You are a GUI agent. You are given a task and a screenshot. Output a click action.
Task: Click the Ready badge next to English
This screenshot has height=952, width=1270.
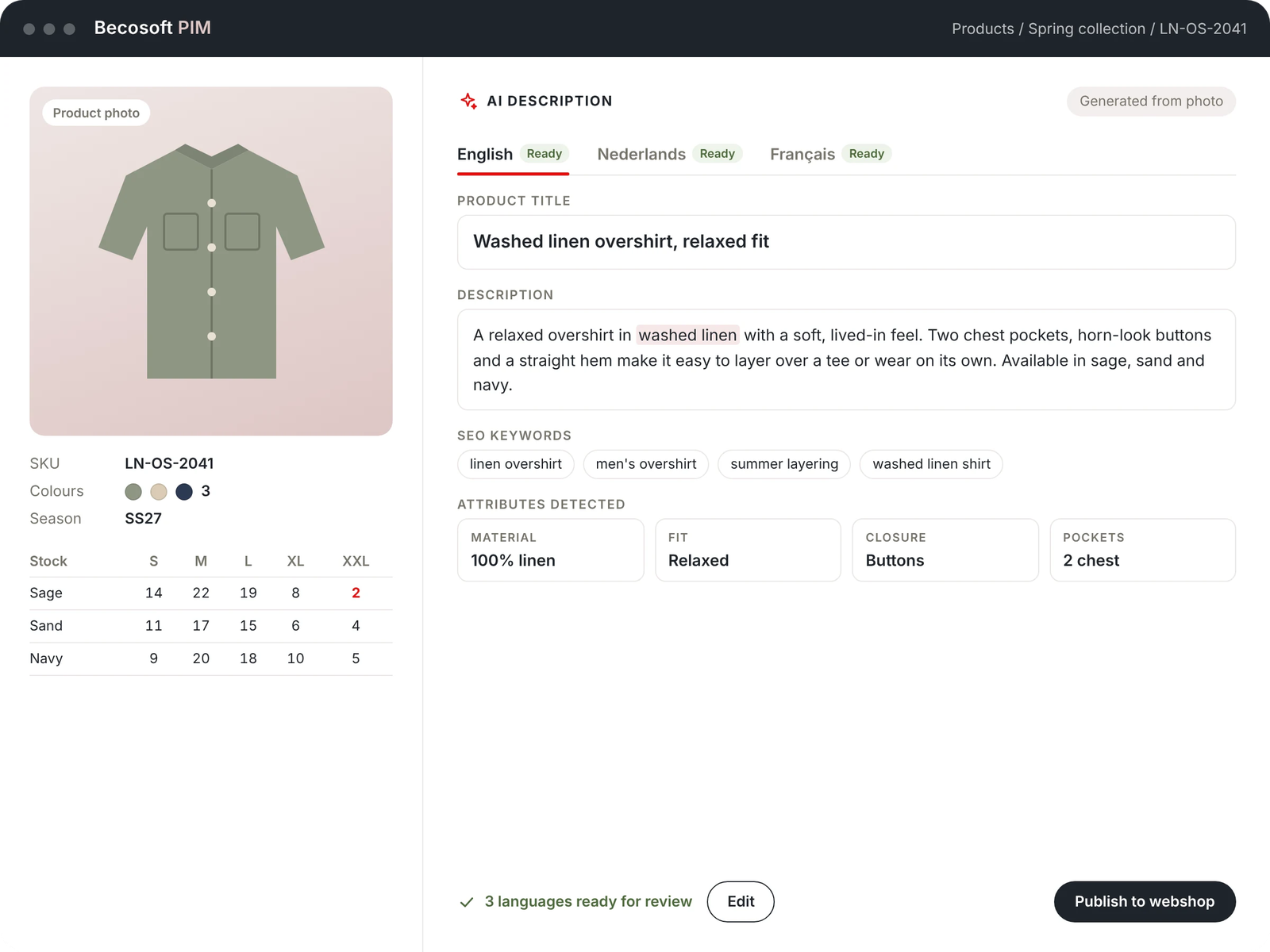tap(545, 154)
